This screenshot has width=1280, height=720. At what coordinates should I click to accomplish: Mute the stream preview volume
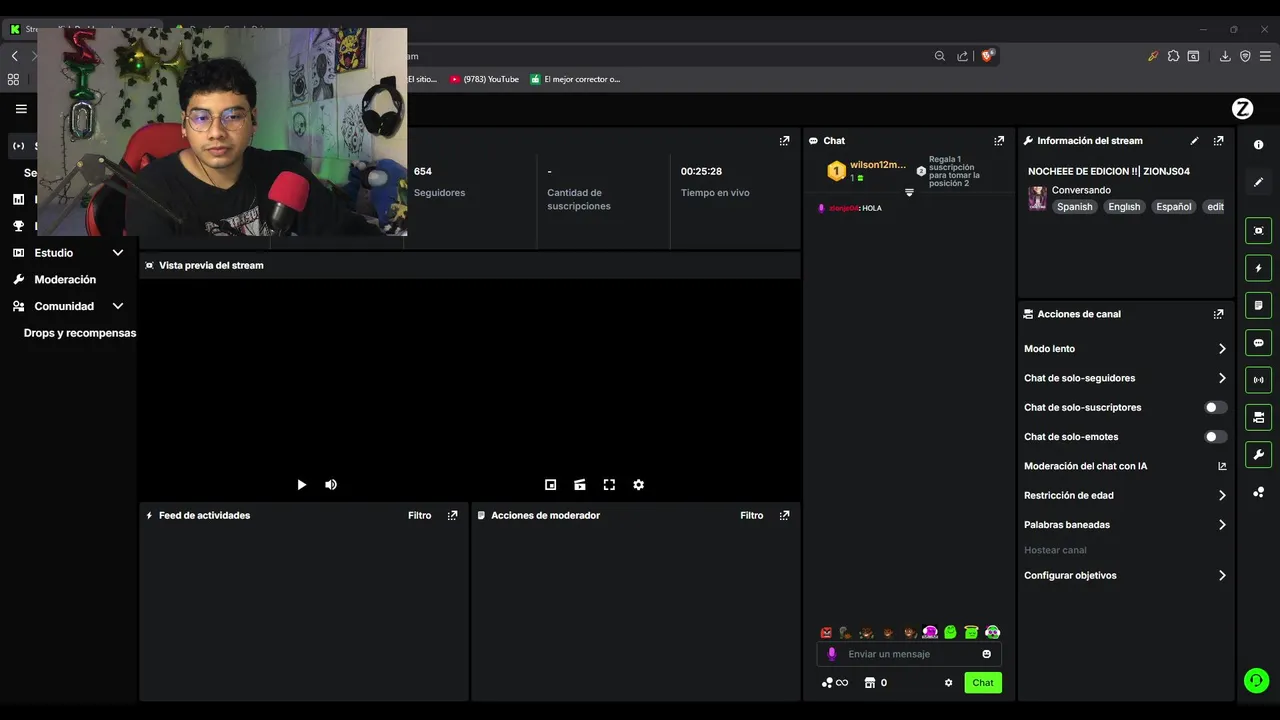coord(331,485)
